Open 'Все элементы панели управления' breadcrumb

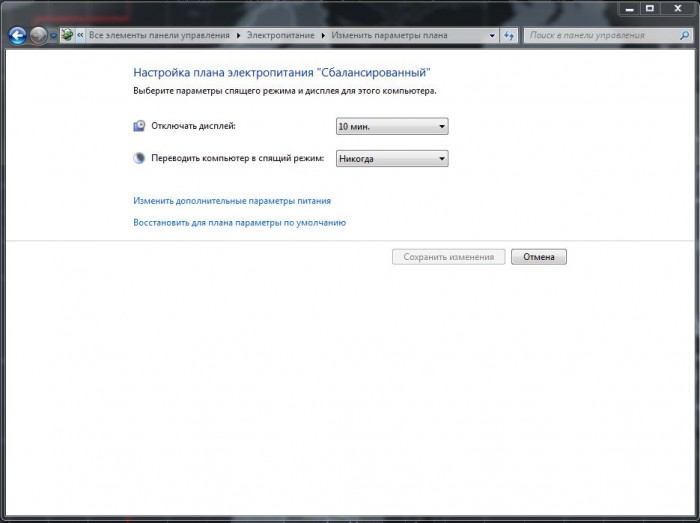point(159,35)
